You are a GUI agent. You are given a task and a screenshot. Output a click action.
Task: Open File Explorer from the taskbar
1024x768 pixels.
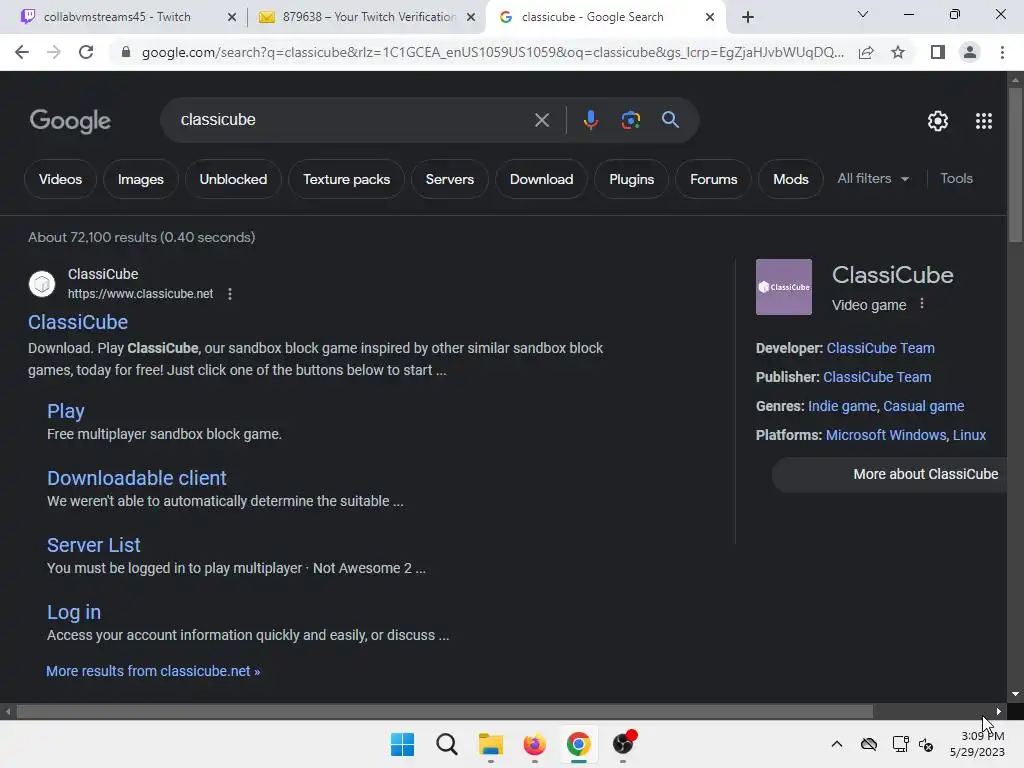(x=490, y=744)
